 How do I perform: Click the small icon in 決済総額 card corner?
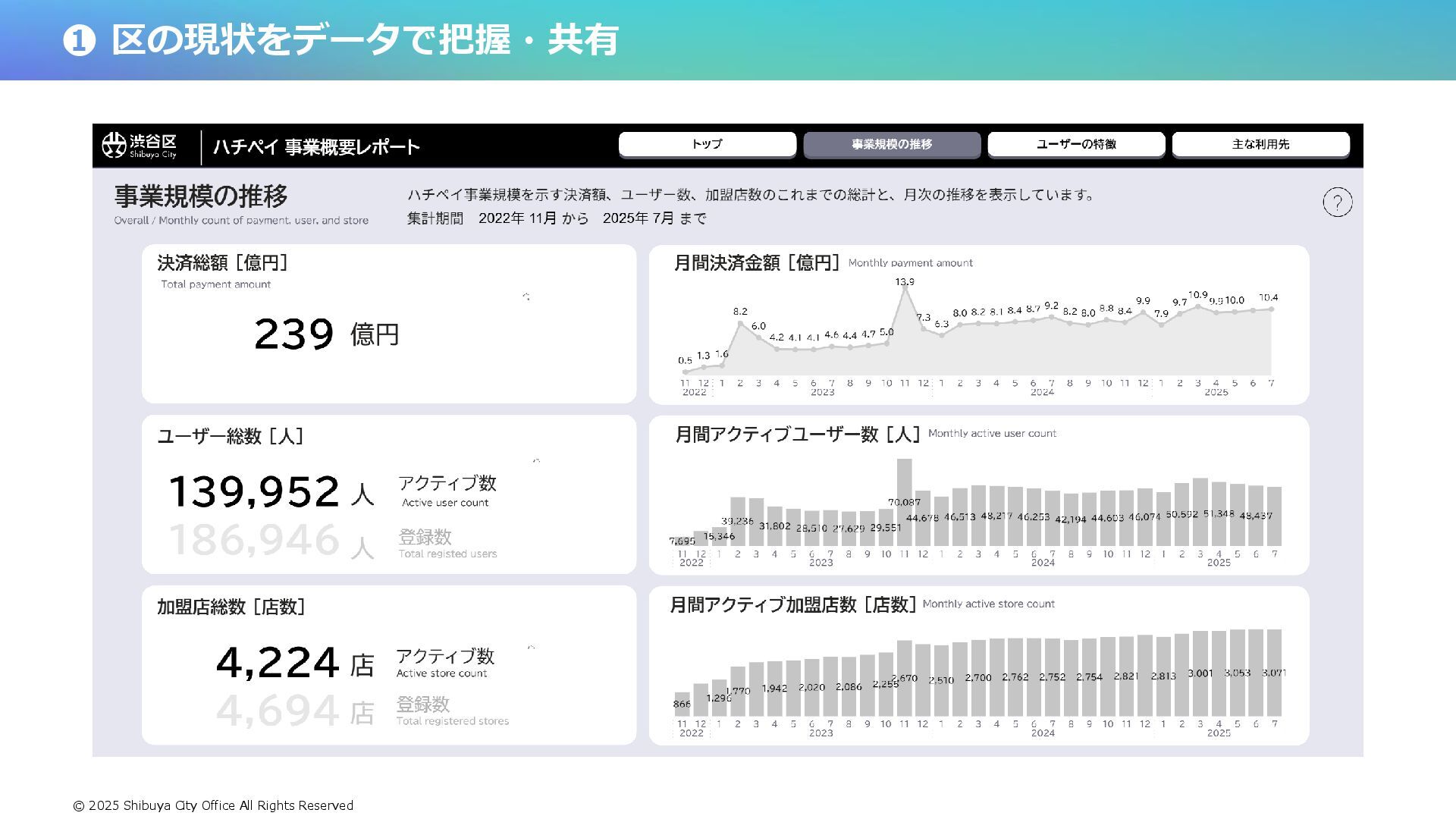click(x=526, y=297)
